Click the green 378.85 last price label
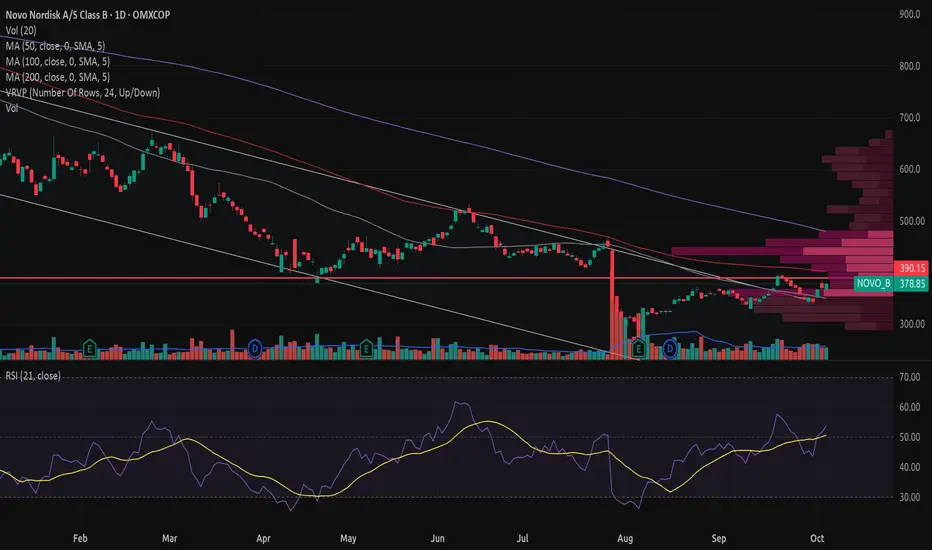 click(x=911, y=284)
